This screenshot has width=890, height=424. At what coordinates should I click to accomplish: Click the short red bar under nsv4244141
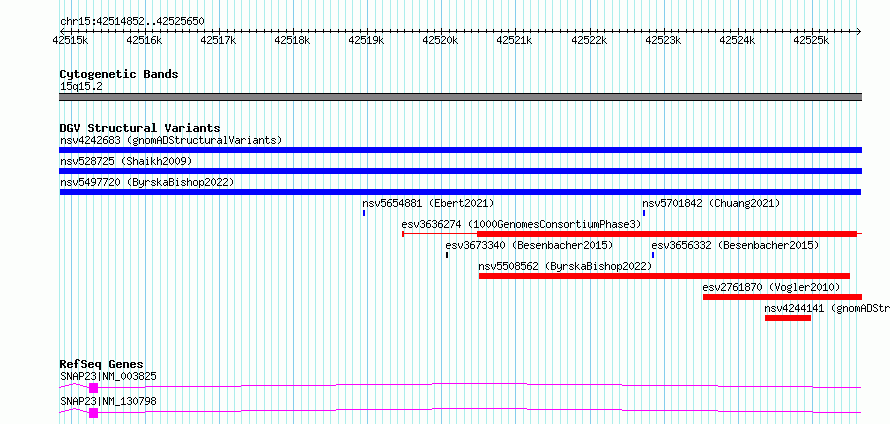point(788,318)
